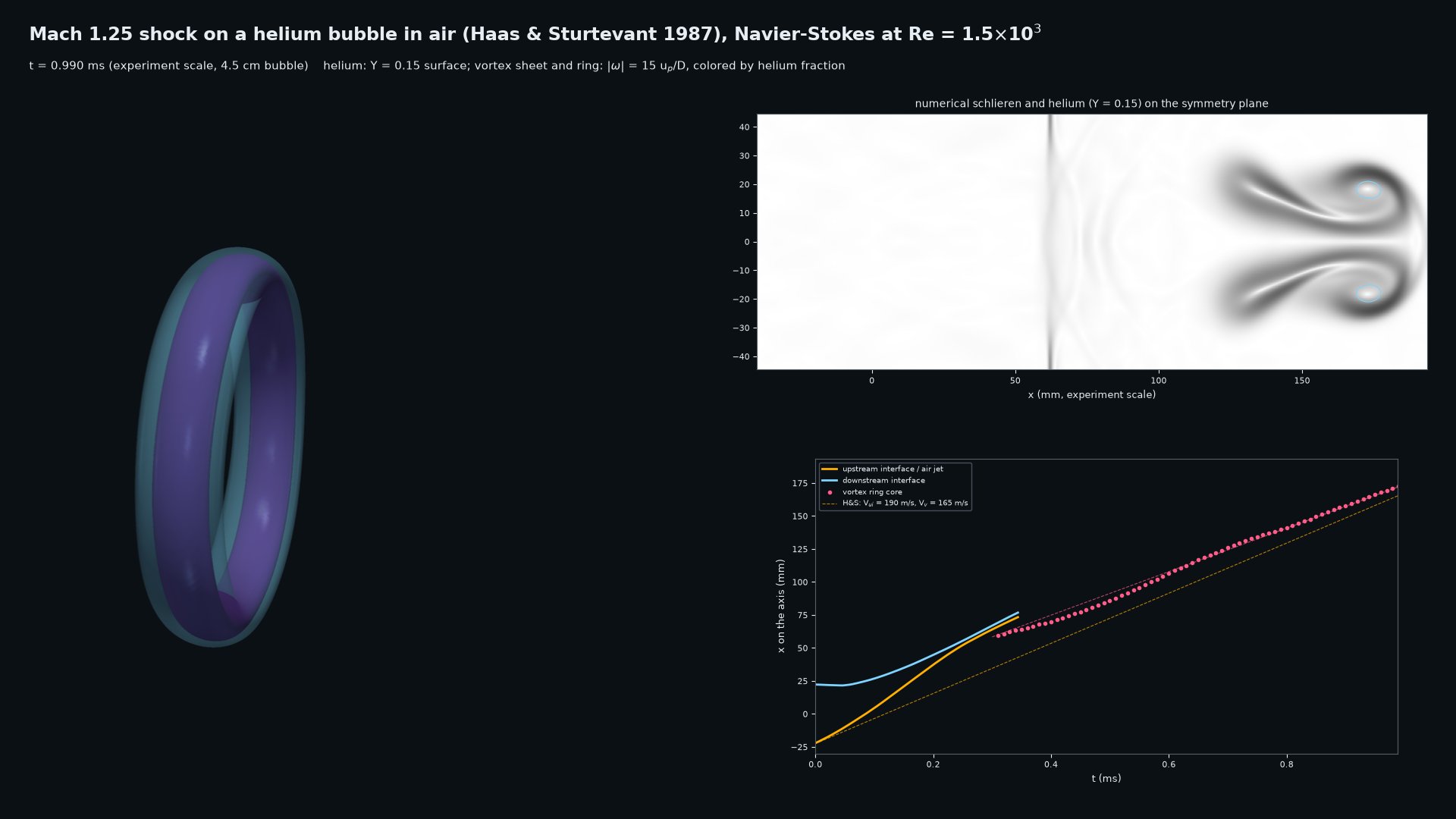Click the '0.8' tick on the time axis
Screen dimensions: 1456x819
[x=1287, y=764]
